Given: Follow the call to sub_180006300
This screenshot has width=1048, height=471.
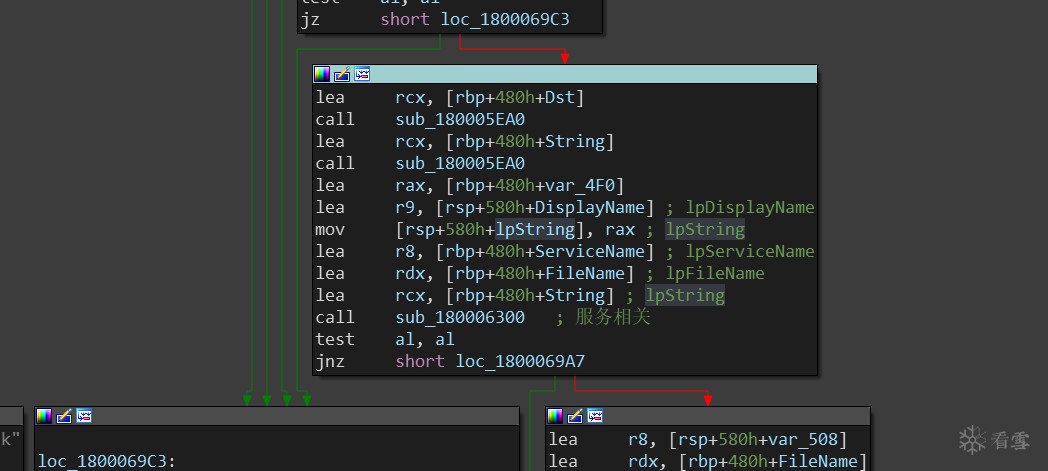Looking at the screenshot, I should [460, 317].
